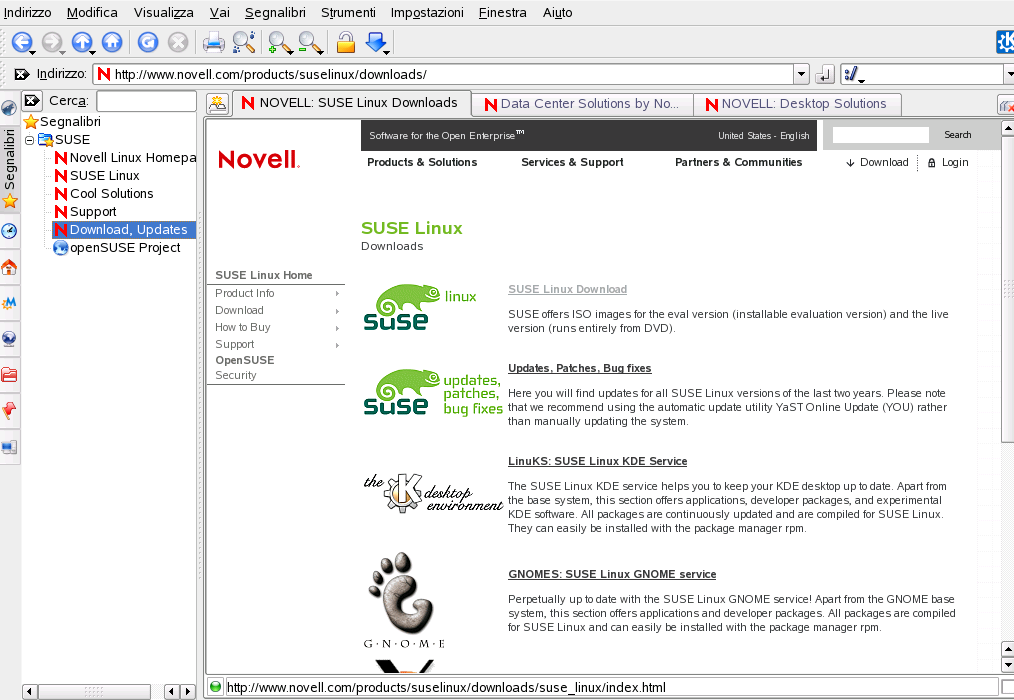This screenshot has height=700, width=1014.
Task: Click the Stop loading icon
Action: click(x=178, y=42)
